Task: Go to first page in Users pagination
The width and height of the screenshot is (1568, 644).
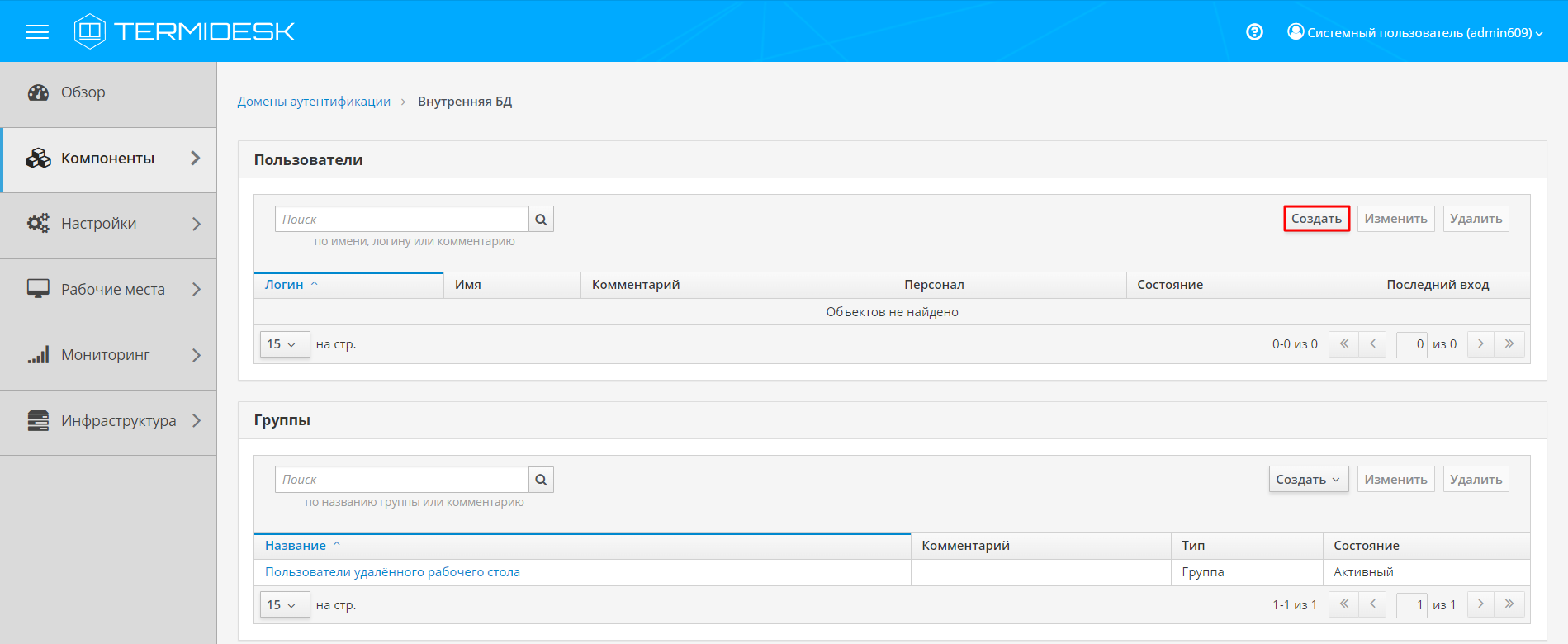Action: pos(1343,344)
